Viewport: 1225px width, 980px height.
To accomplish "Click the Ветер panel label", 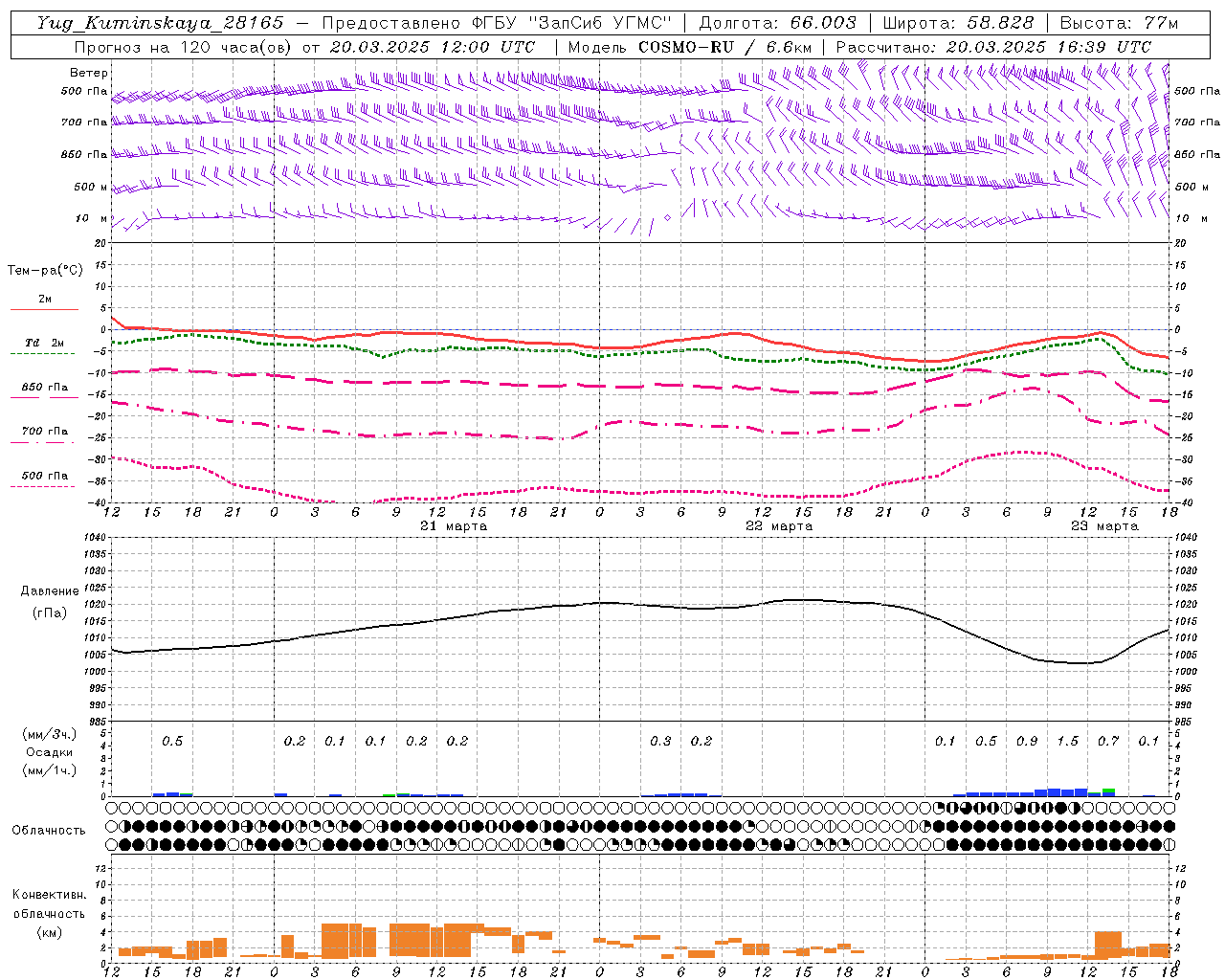I will pos(89,73).
